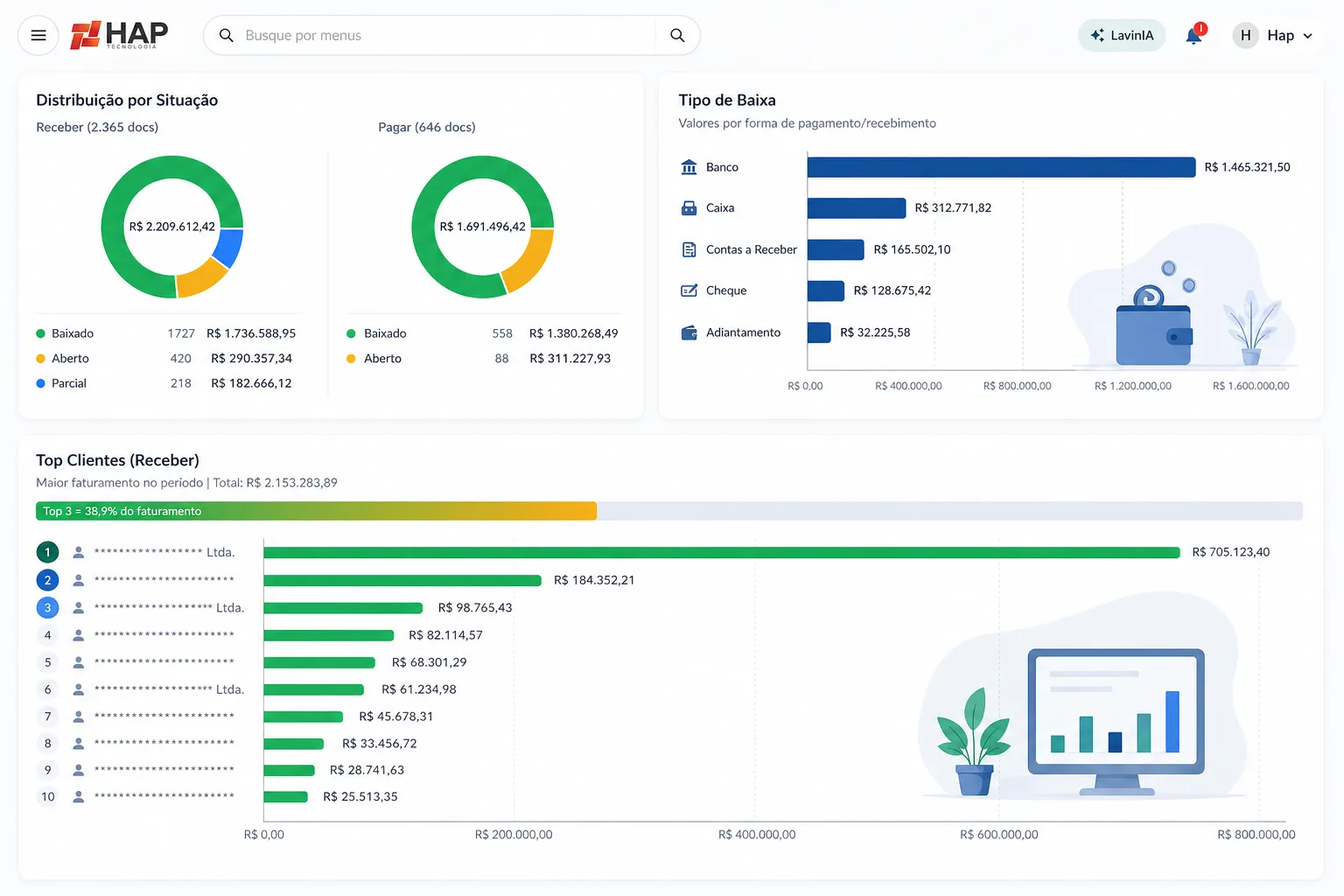Screen dimensions: 1344x896
Task: Open the hamburger navigation menu
Action: (x=38, y=36)
